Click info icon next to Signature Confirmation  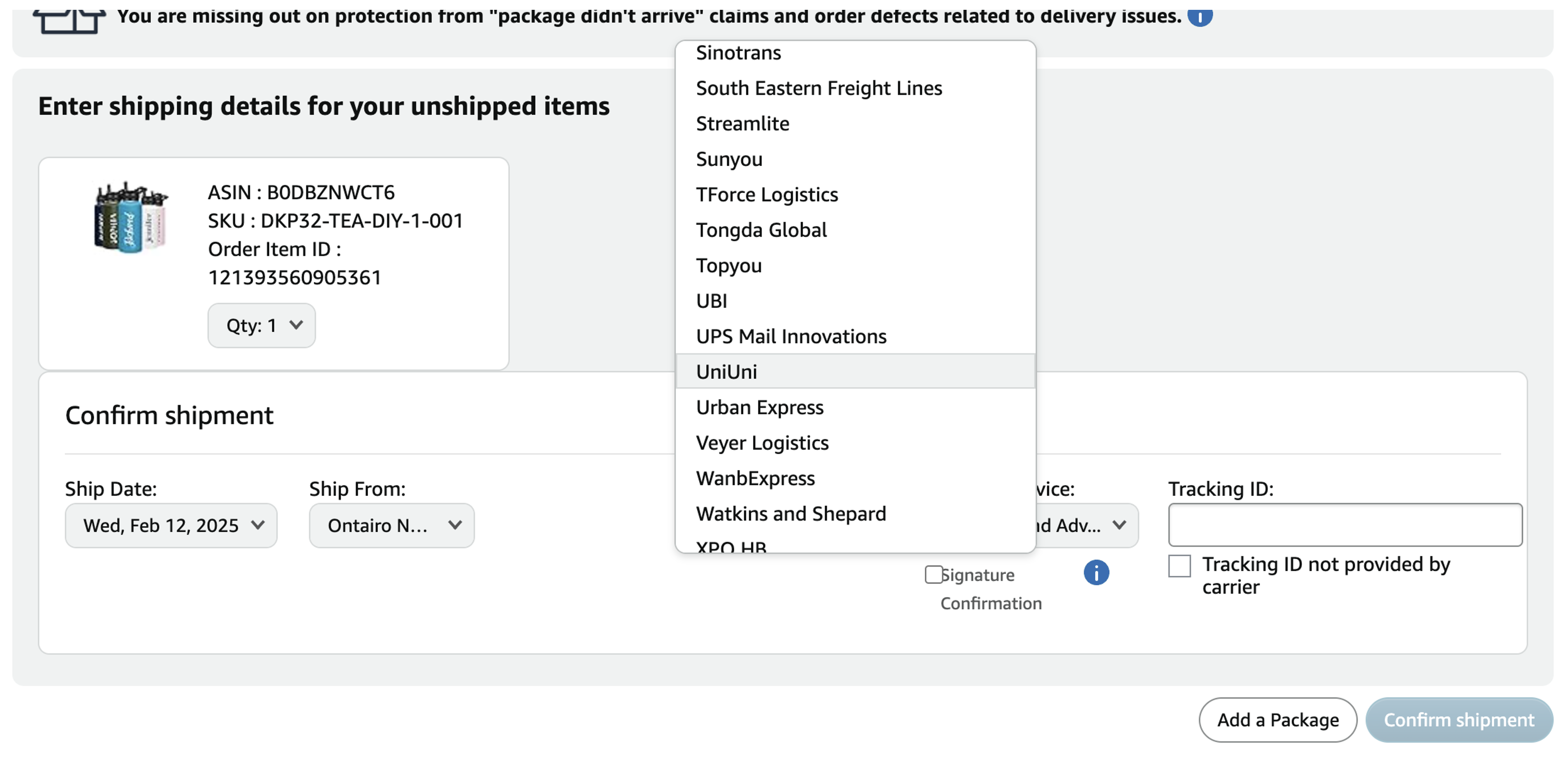pyautogui.click(x=1095, y=572)
